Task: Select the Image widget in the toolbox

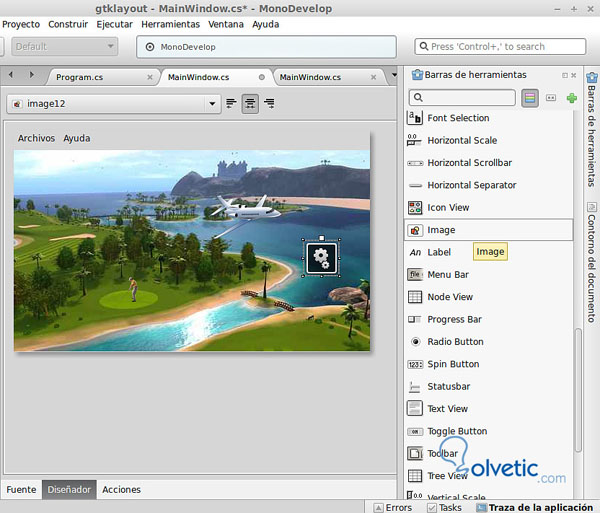Action: [x=441, y=230]
